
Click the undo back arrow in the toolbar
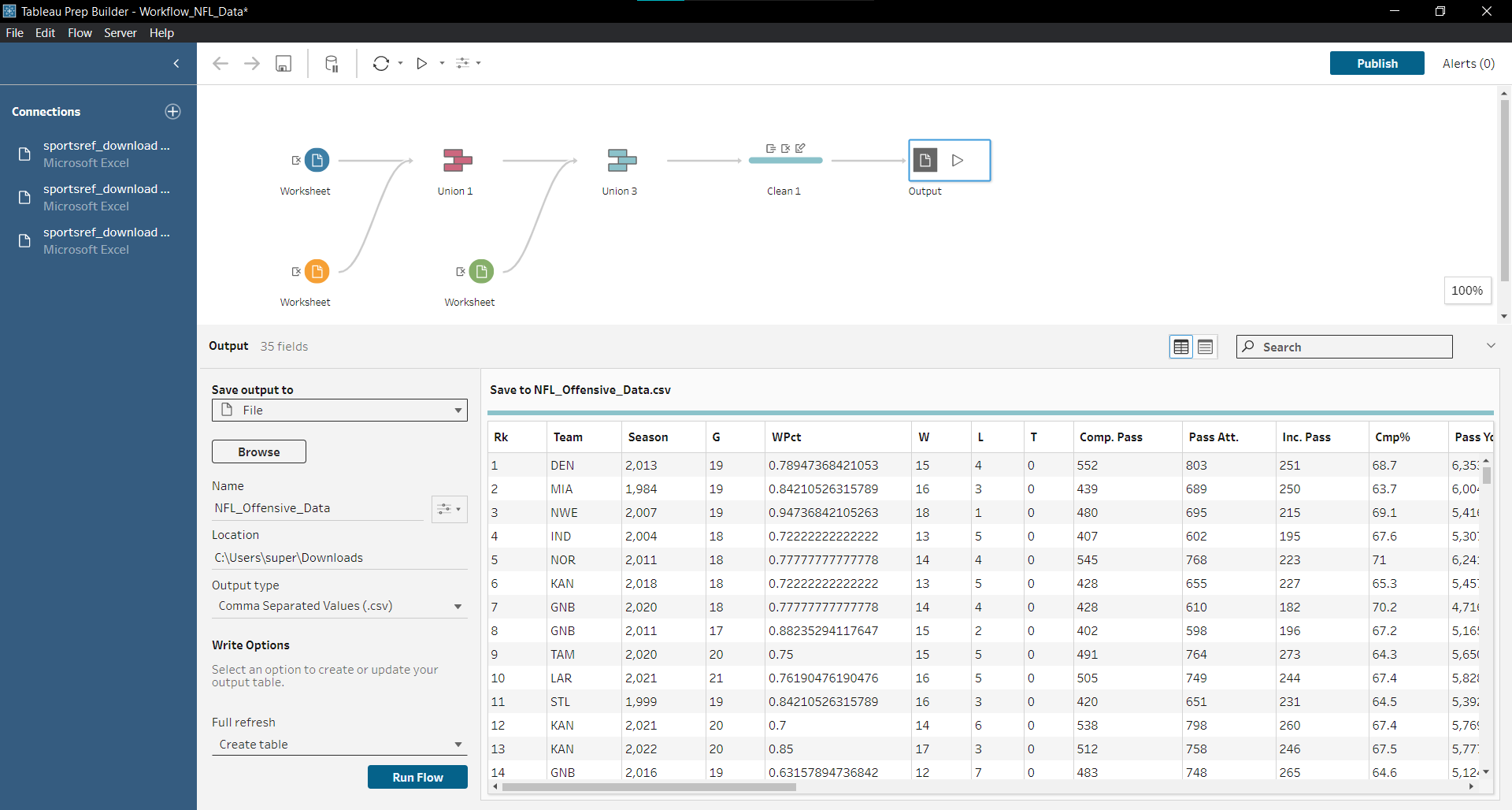[x=220, y=63]
